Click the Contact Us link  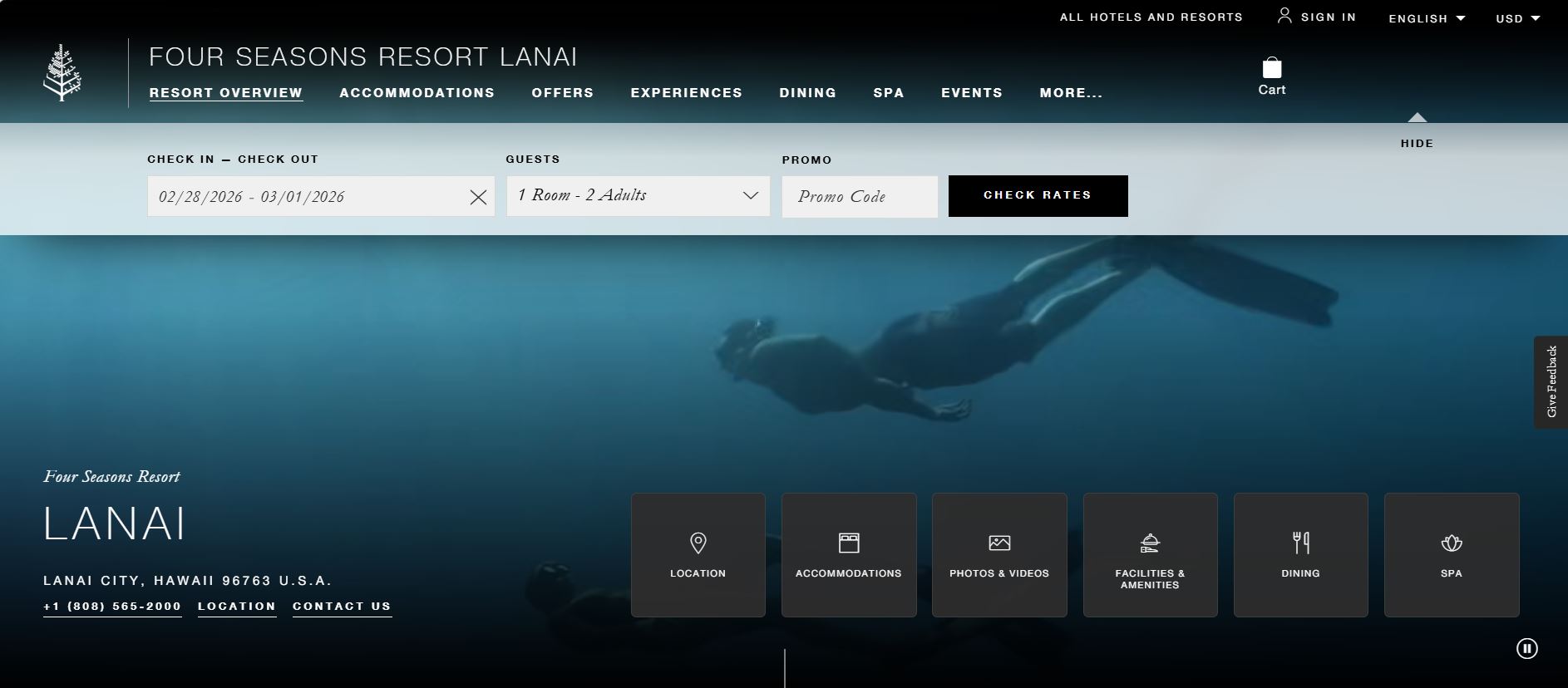[x=342, y=607]
